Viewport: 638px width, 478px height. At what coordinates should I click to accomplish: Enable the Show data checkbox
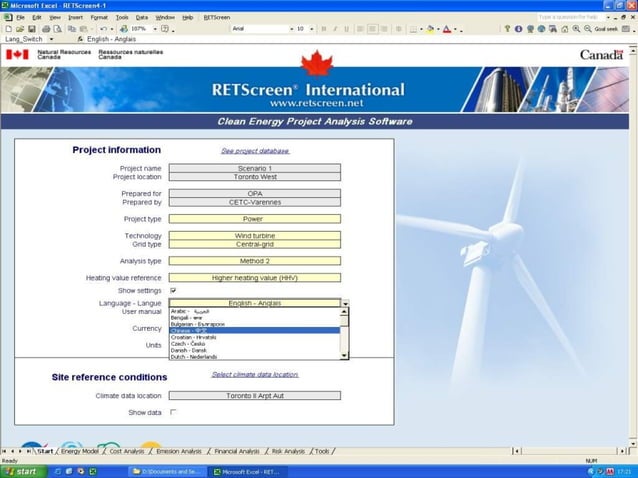[x=173, y=412]
